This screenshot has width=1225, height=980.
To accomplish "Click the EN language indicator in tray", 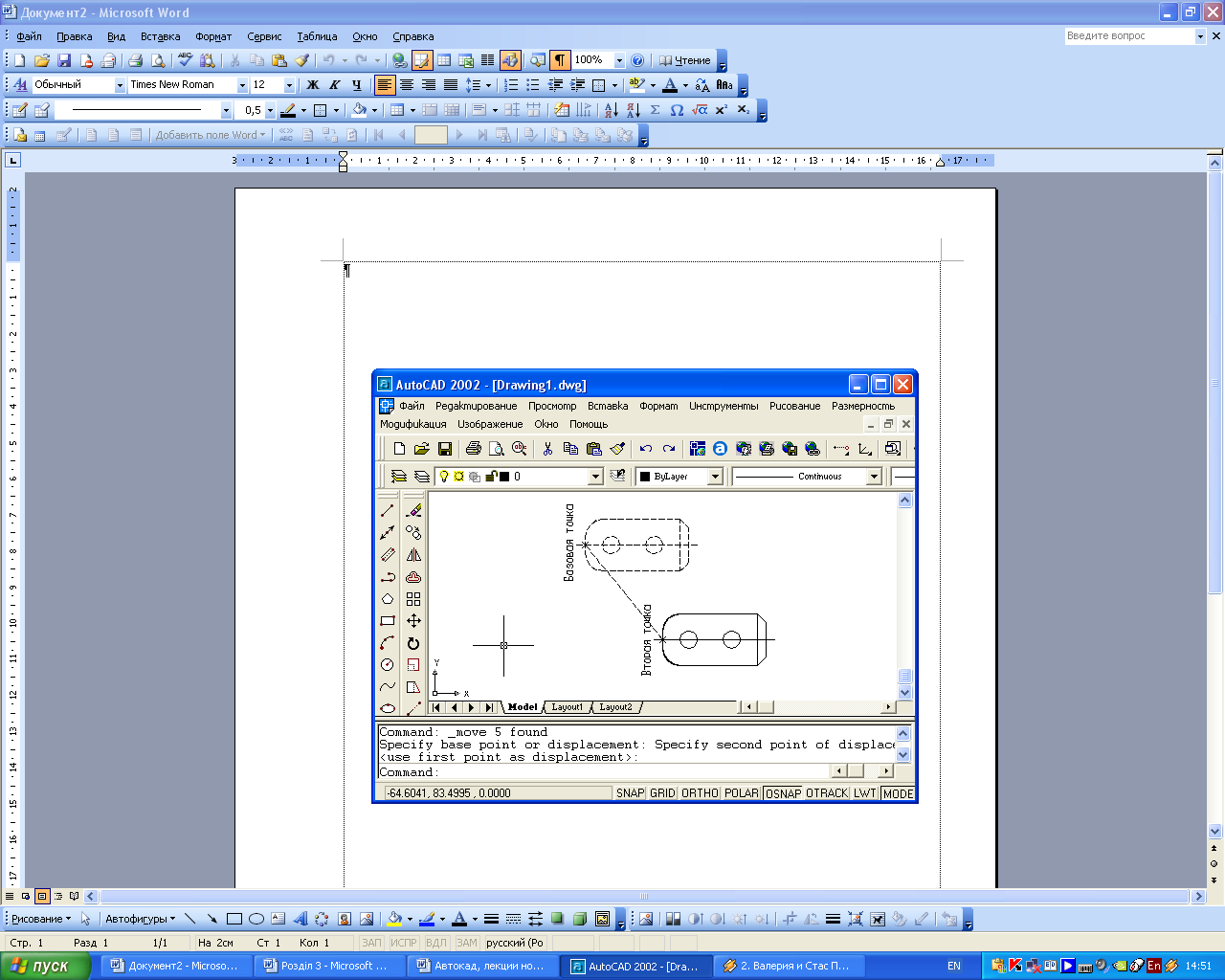I will (954, 966).
